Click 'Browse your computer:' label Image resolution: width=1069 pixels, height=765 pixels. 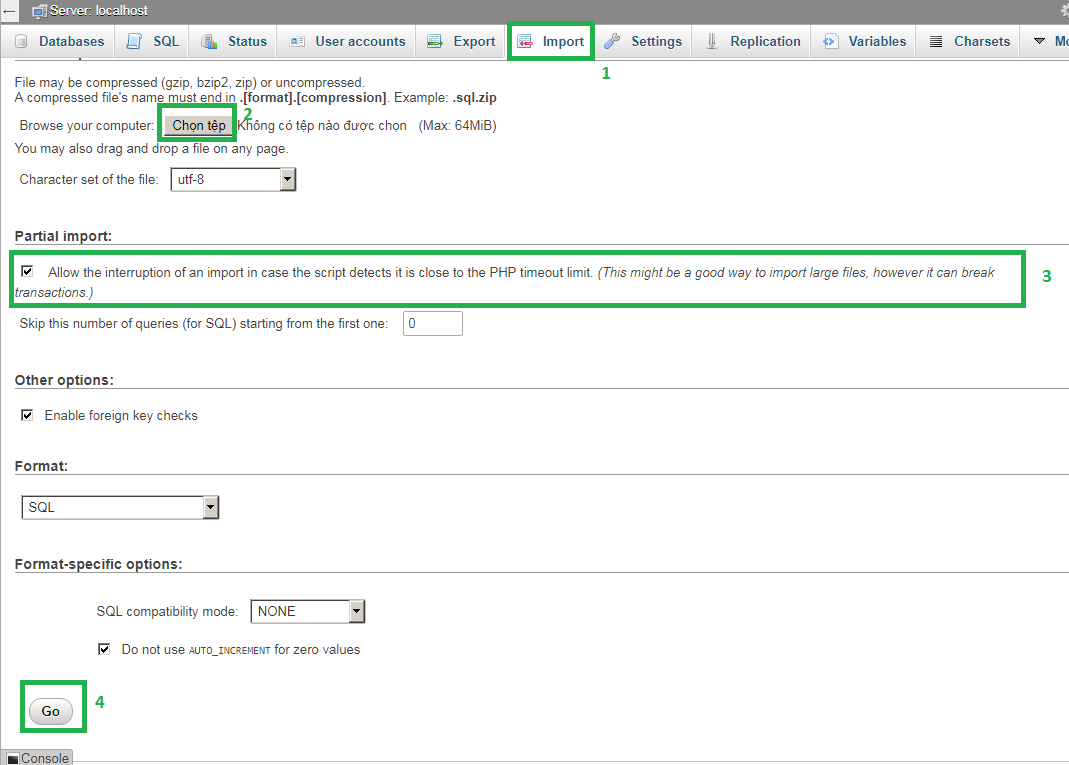87,125
